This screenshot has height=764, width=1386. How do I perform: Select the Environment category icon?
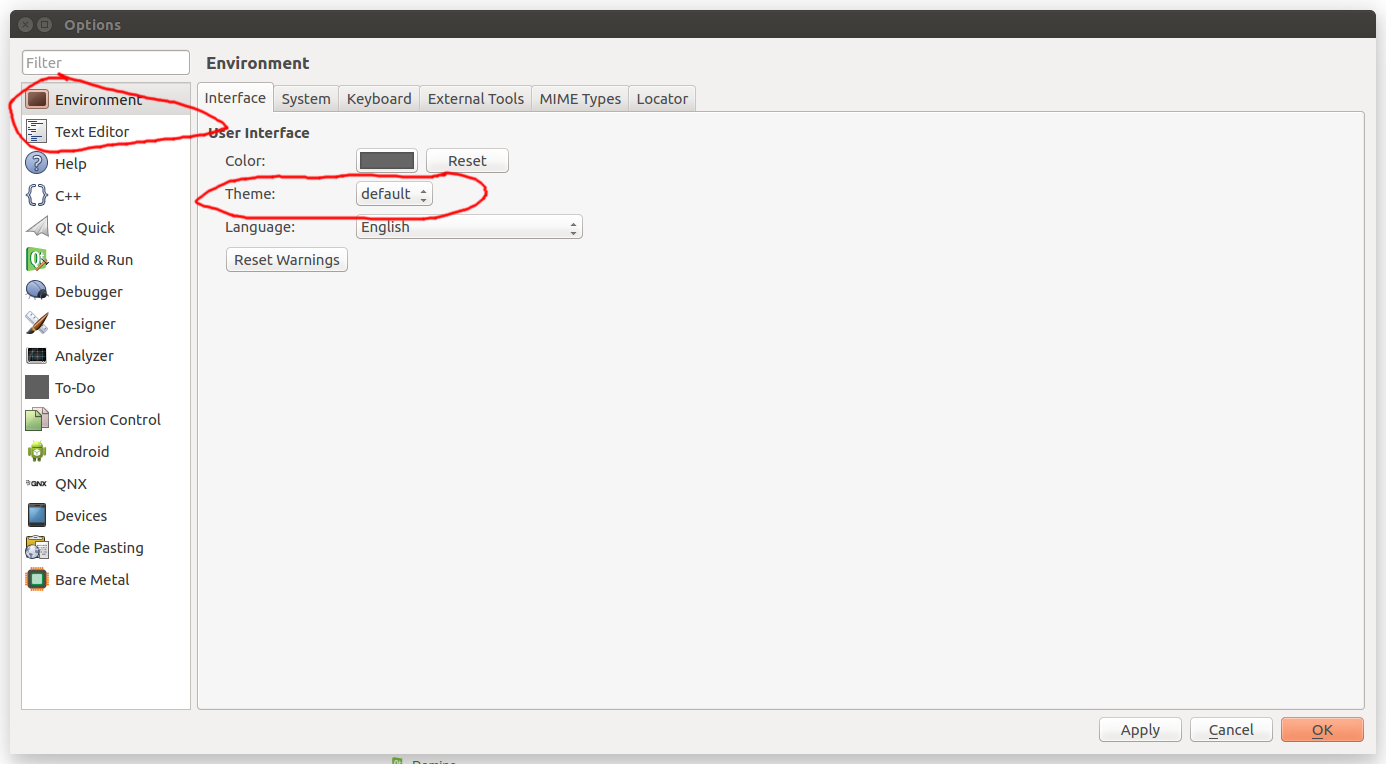pyautogui.click(x=37, y=100)
